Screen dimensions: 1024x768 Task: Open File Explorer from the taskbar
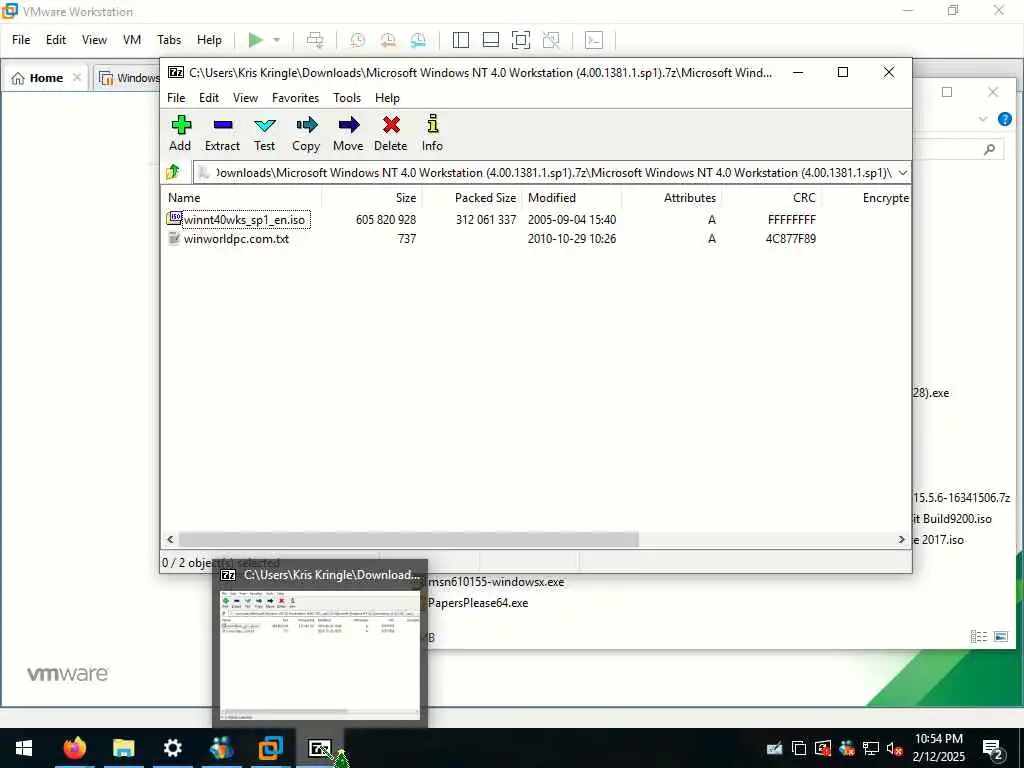tap(123, 748)
